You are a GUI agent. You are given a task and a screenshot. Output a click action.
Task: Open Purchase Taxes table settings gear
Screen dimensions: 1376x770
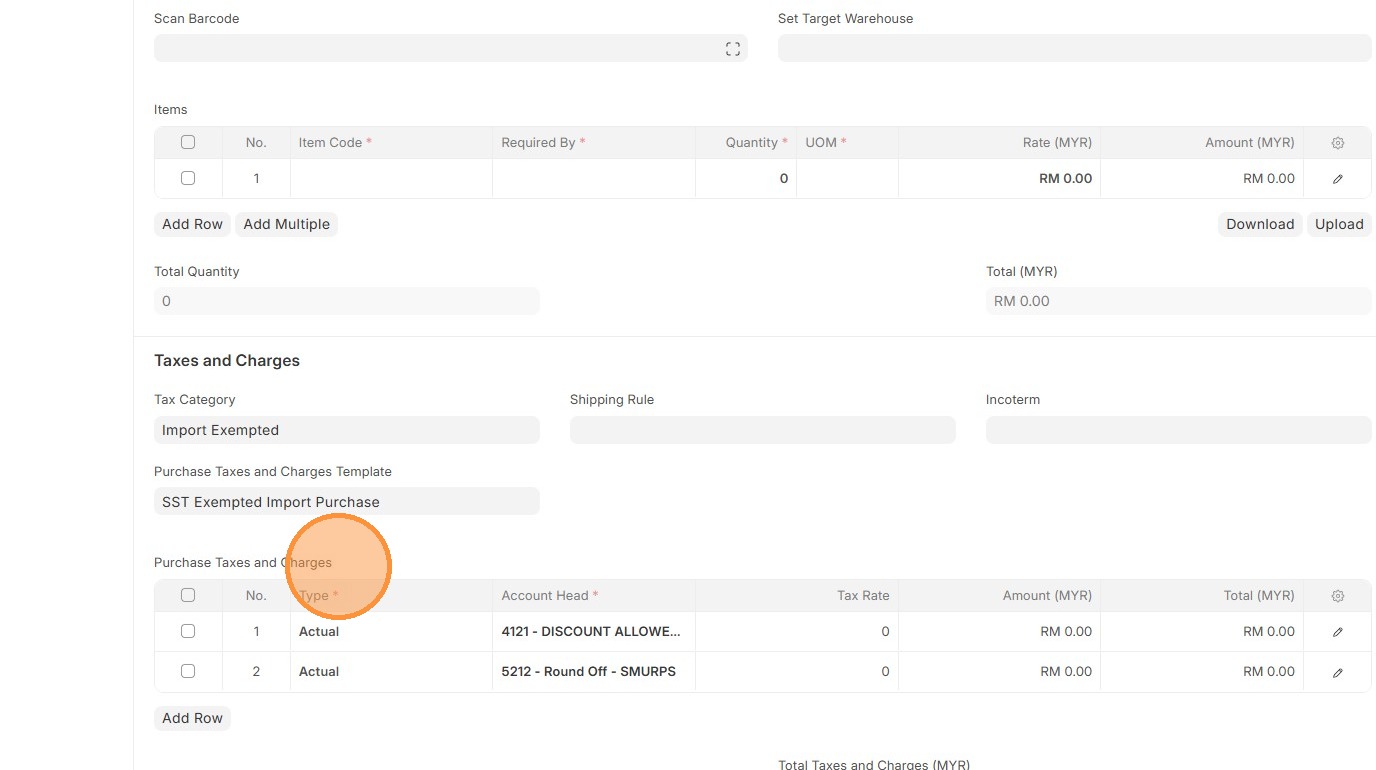click(x=1337, y=596)
